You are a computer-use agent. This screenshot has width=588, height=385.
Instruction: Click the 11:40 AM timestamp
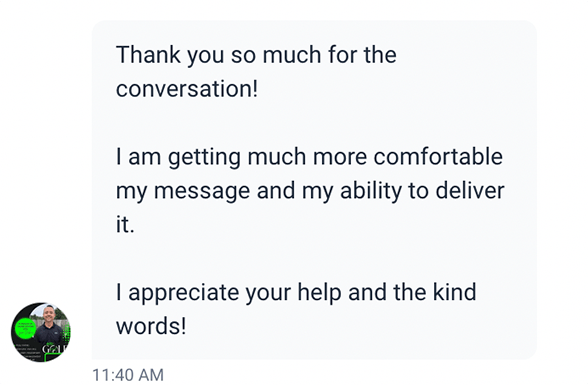click(x=128, y=375)
